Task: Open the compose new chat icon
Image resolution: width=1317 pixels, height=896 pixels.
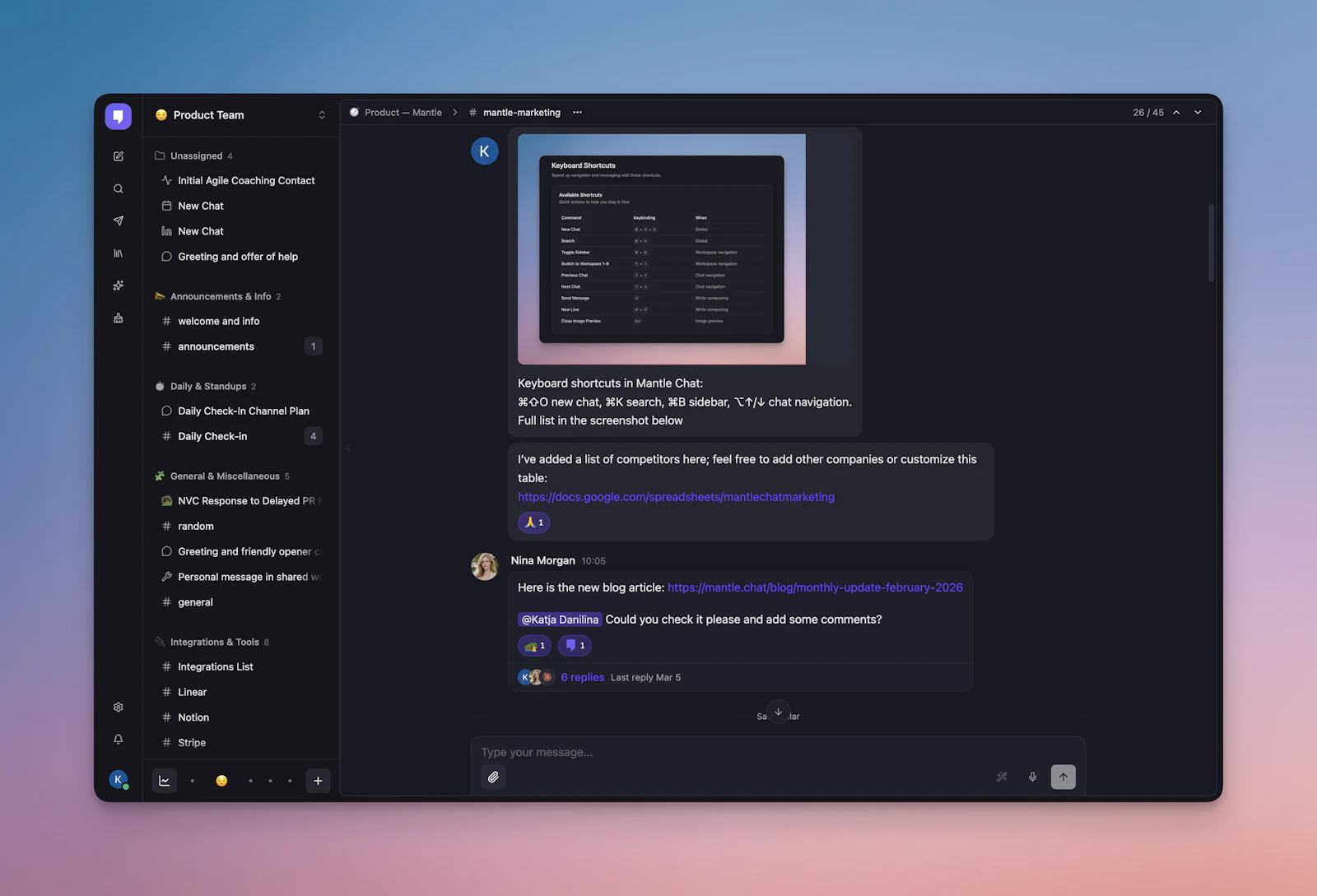Action: click(x=119, y=156)
